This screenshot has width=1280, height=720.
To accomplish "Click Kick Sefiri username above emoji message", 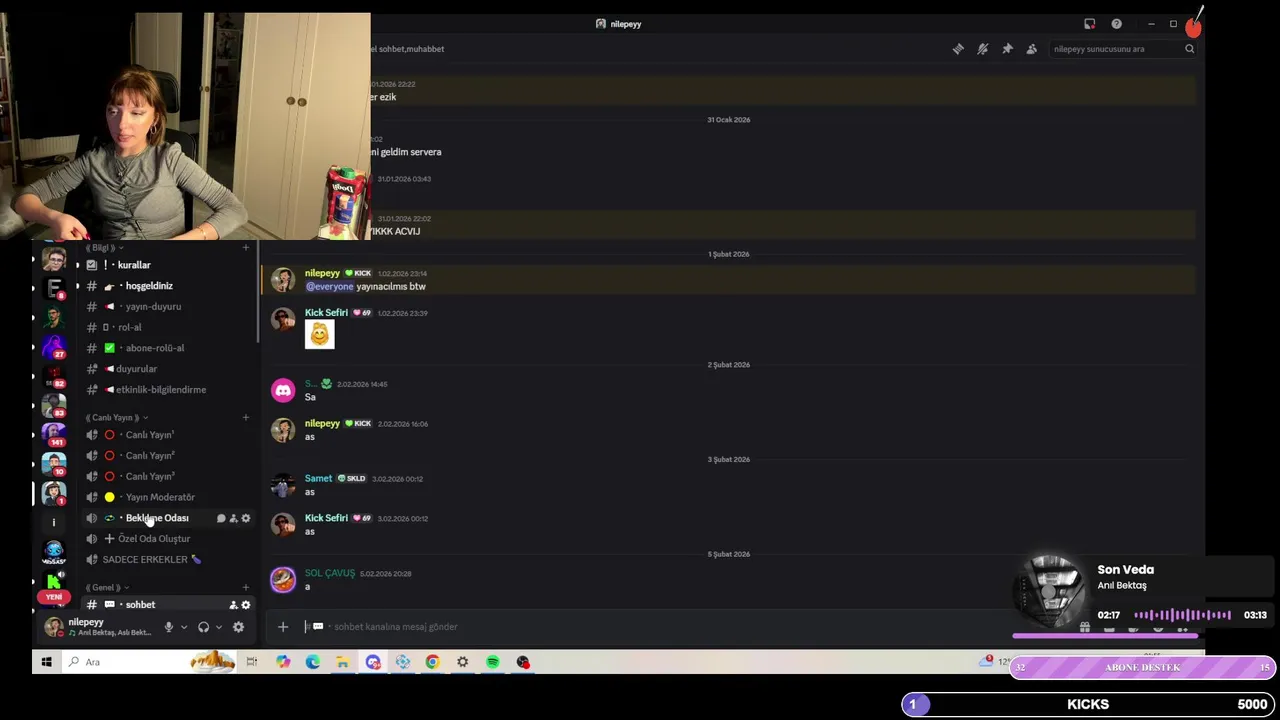I will click(326, 313).
